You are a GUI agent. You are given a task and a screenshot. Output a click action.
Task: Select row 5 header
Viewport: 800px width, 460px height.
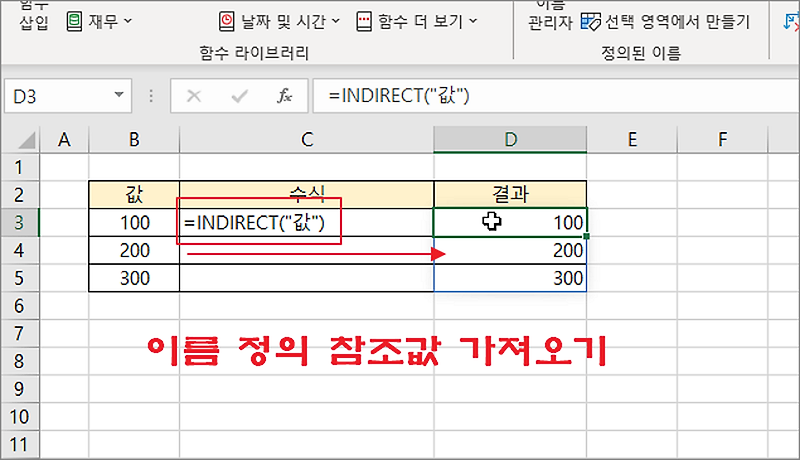tap(19, 278)
